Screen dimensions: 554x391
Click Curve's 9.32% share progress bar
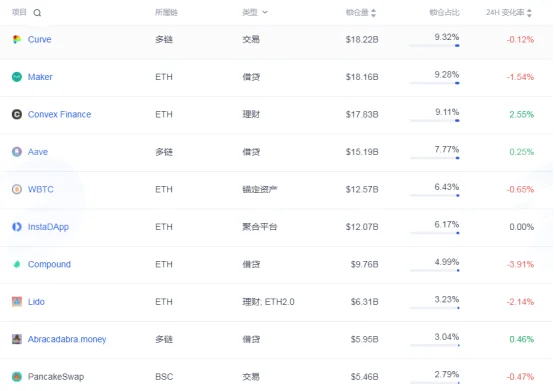(435, 46)
